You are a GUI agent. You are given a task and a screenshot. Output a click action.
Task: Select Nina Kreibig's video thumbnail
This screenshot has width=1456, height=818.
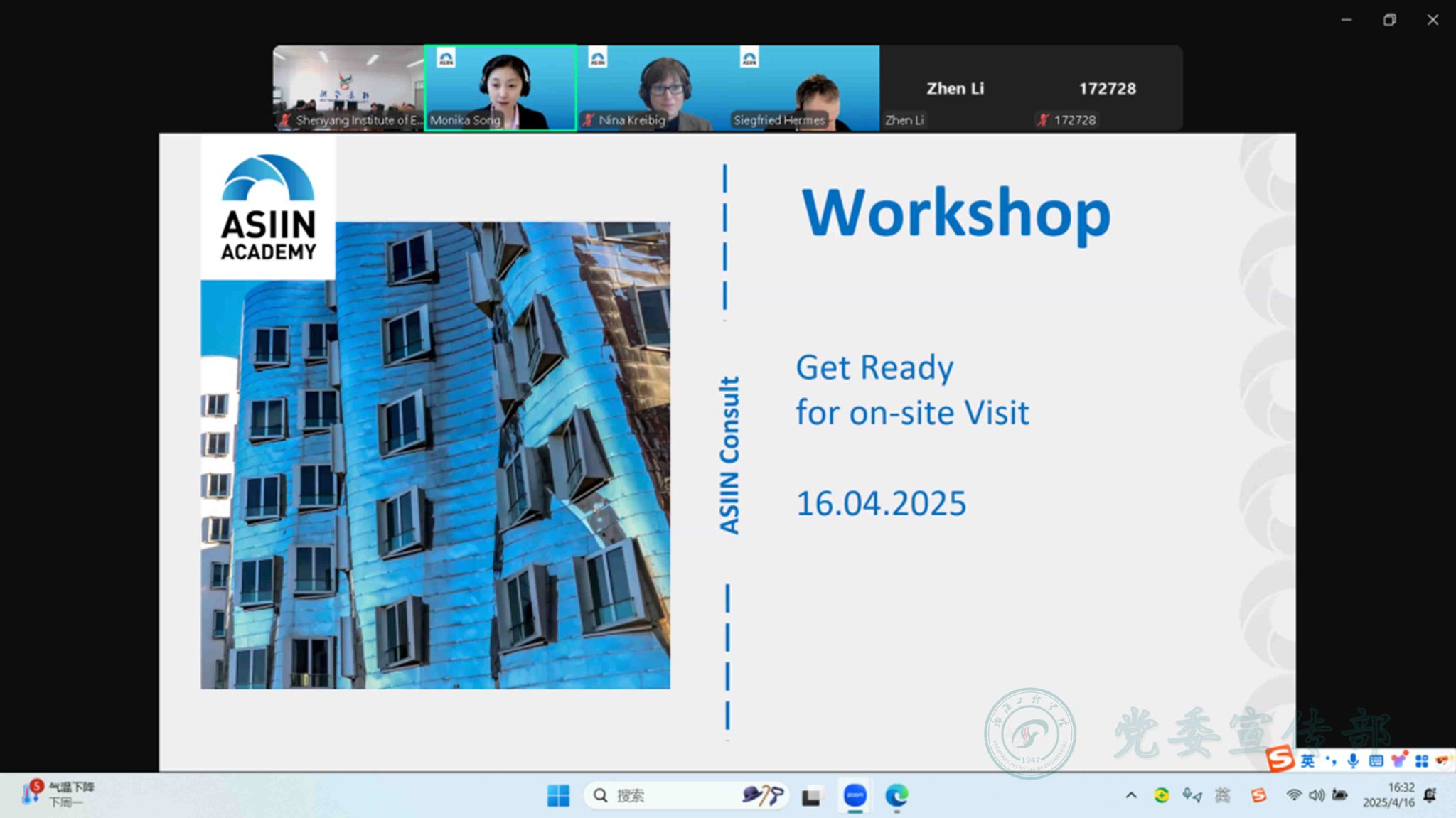click(652, 87)
